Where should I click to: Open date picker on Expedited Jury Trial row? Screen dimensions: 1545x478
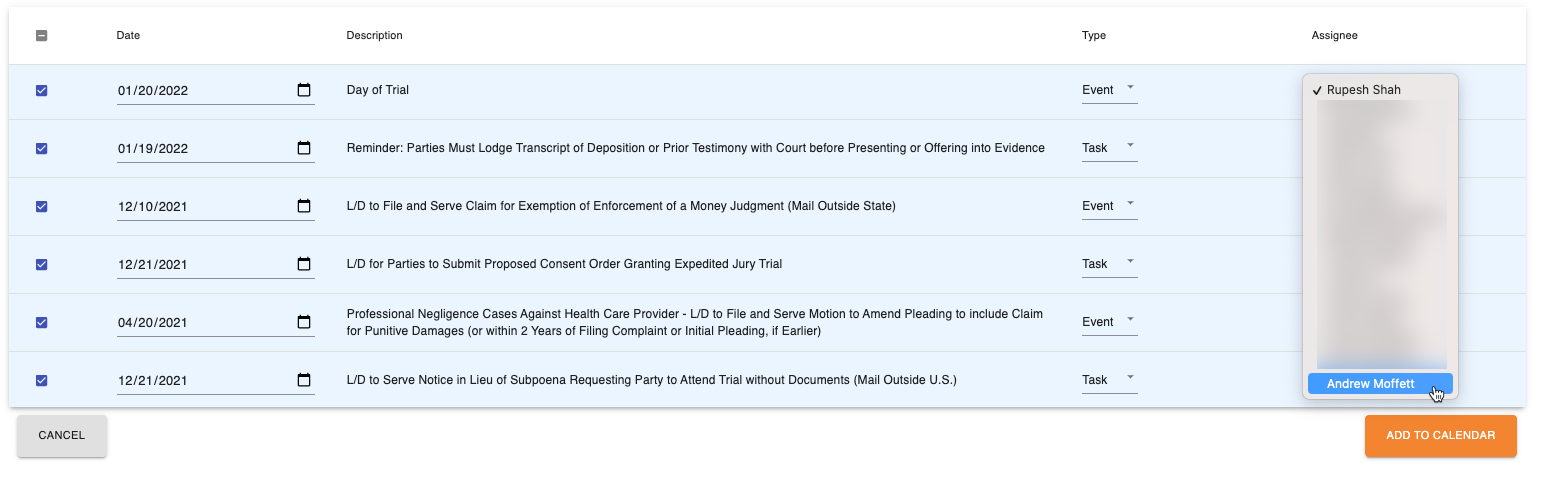[x=304, y=264]
